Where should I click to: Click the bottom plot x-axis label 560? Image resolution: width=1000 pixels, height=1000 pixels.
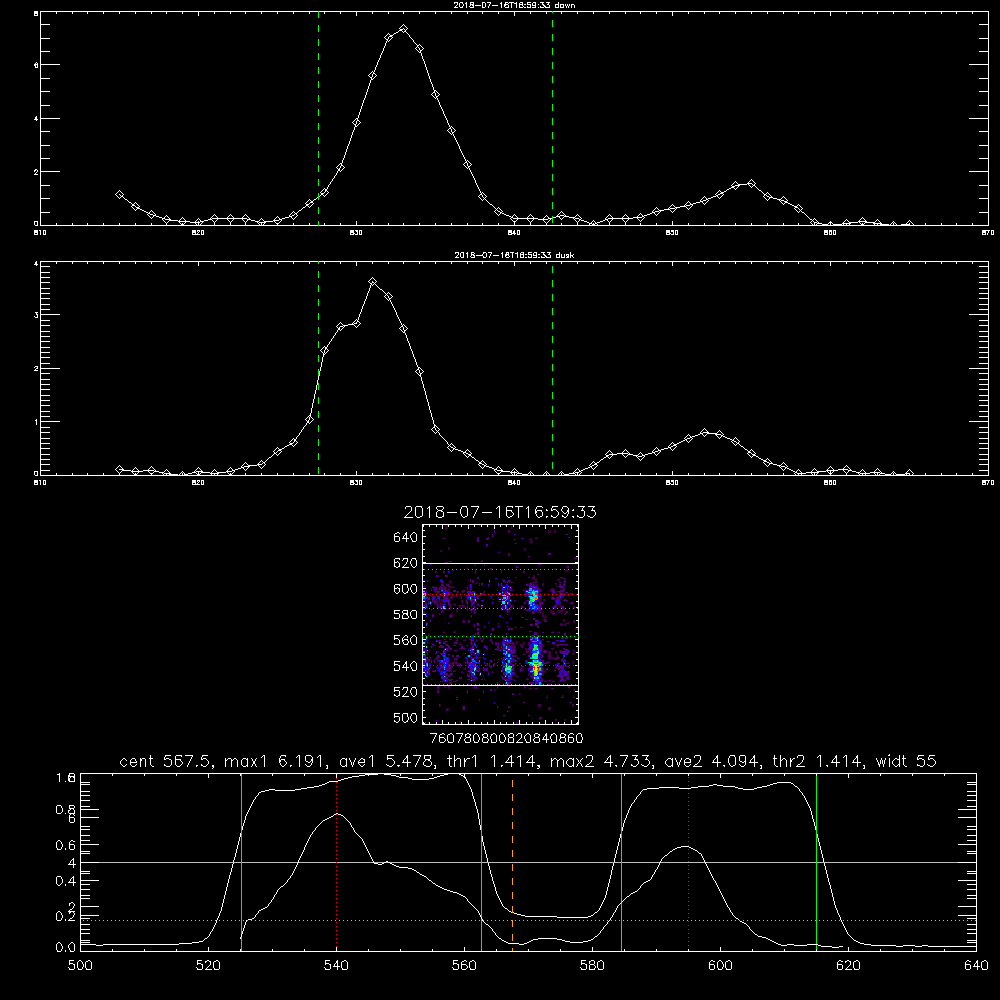(x=464, y=966)
